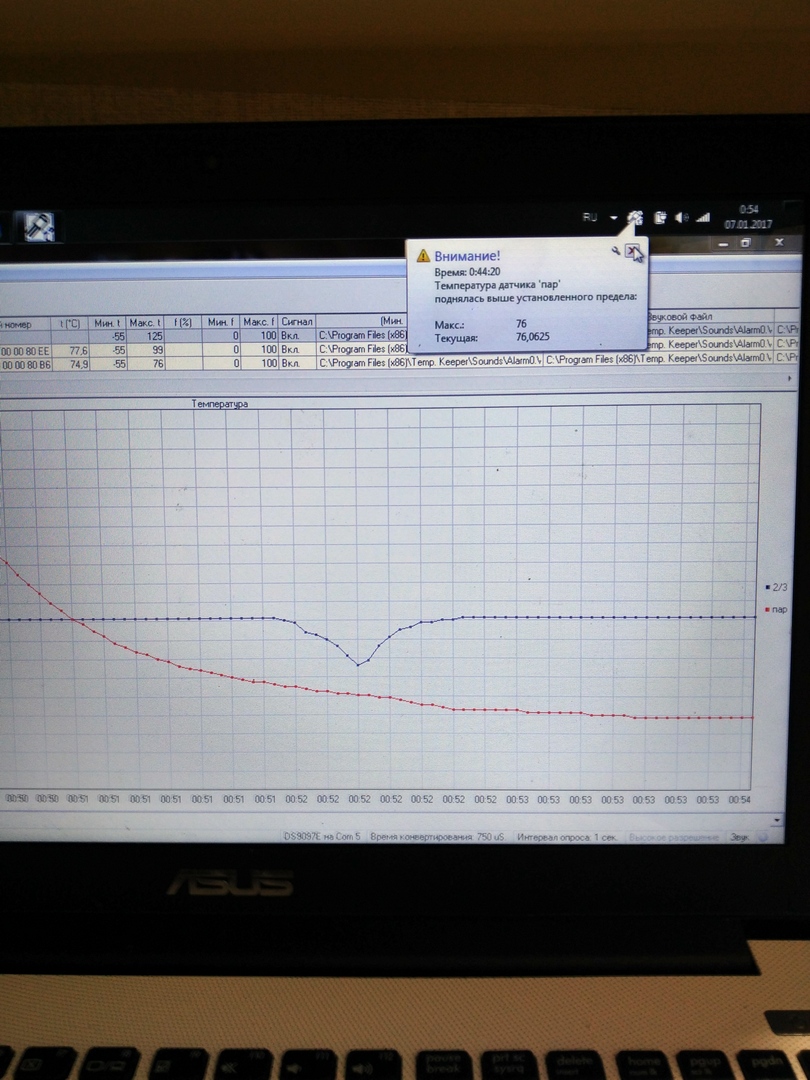Image resolution: width=810 pixels, height=1080 pixels.
Task: Click the Макс. t cell 99
Action: point(145,349)
